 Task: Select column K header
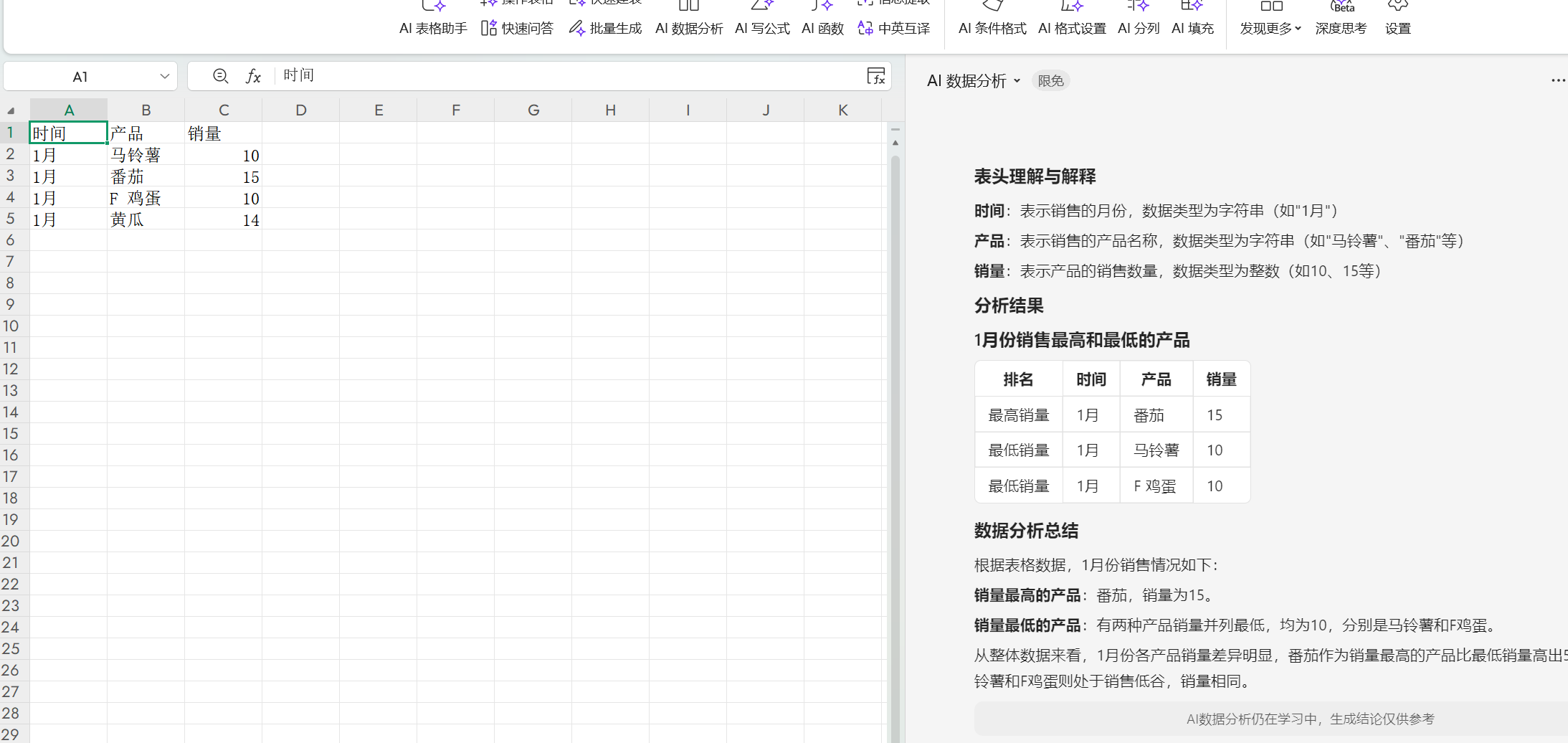coord(843,110)
